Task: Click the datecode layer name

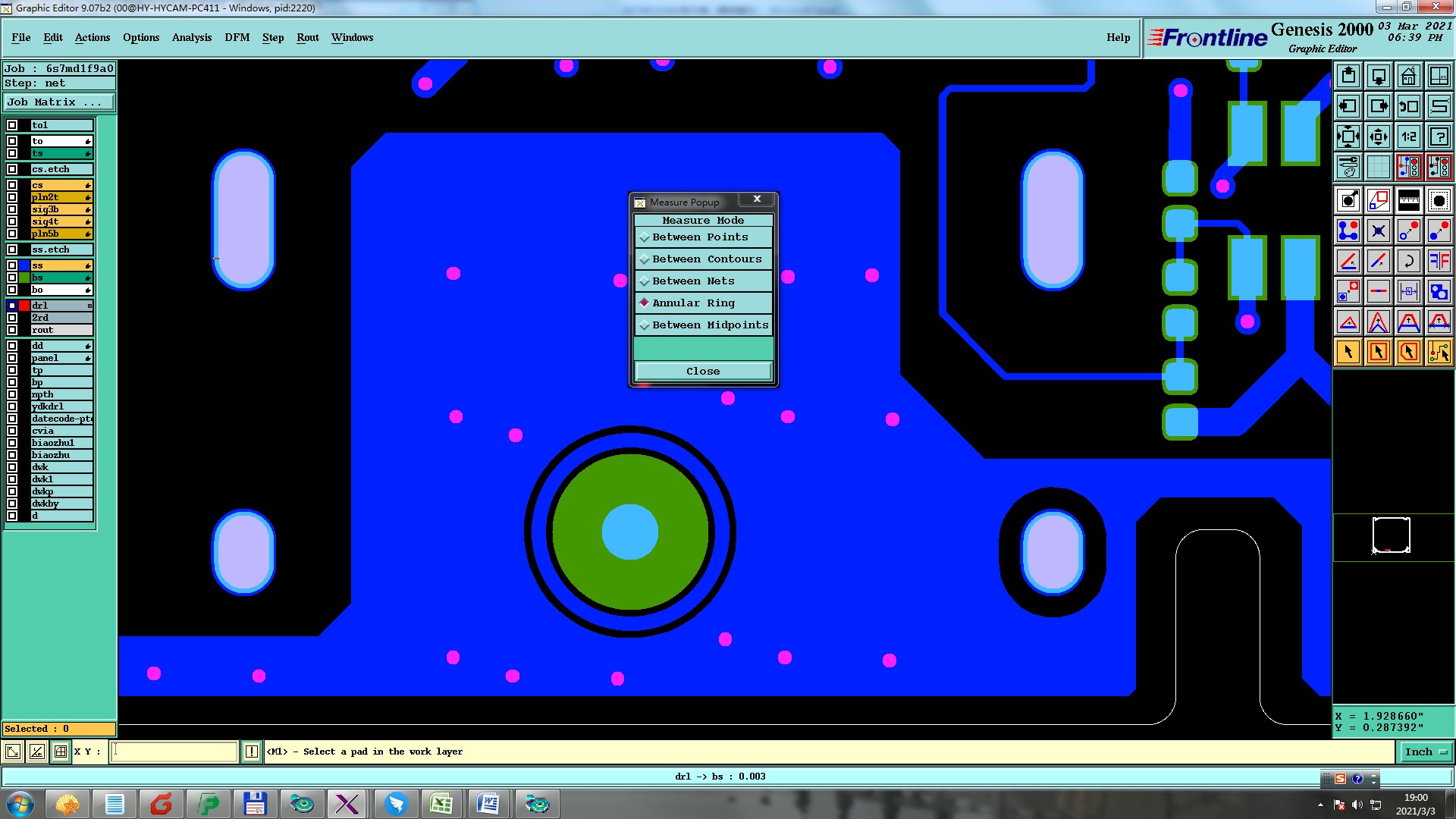Action: point(61,419)
